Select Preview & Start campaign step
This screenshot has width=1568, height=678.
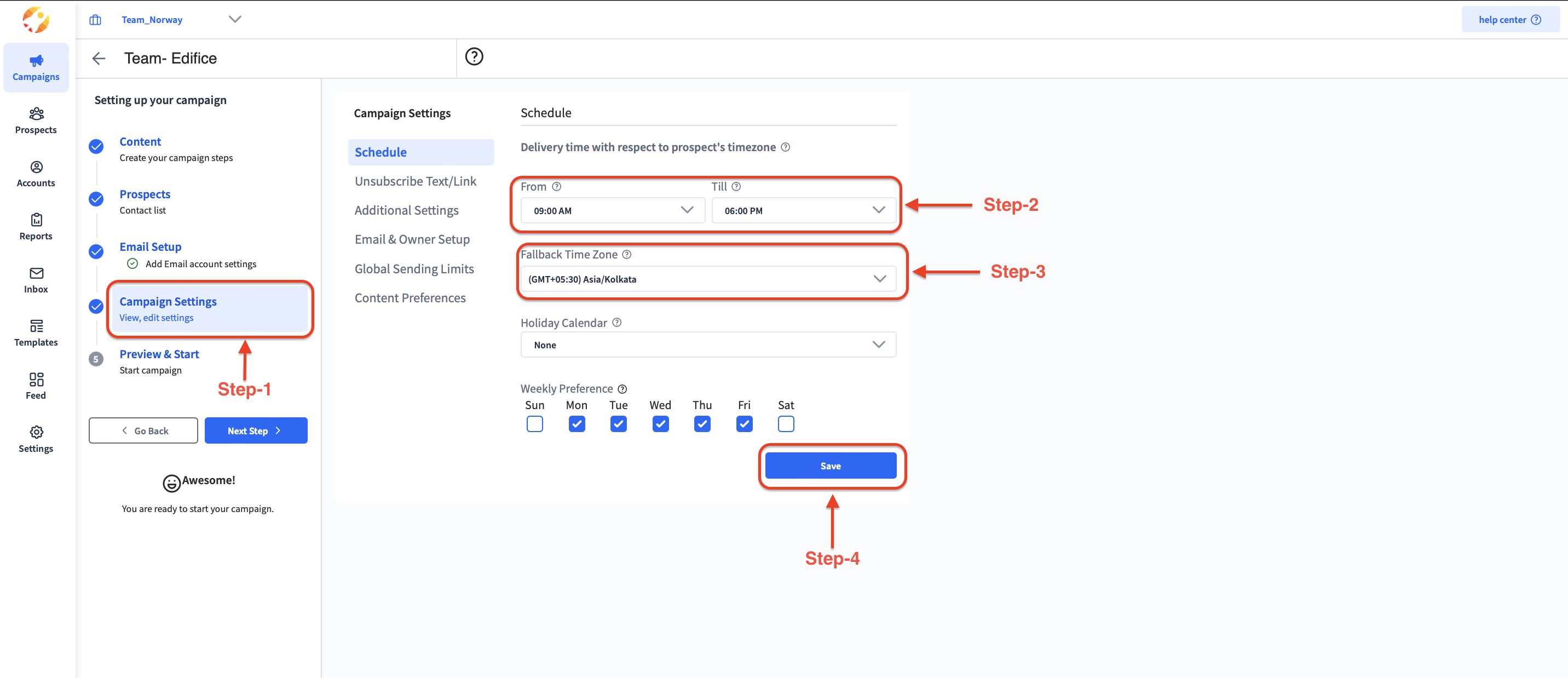coord(159,354)
